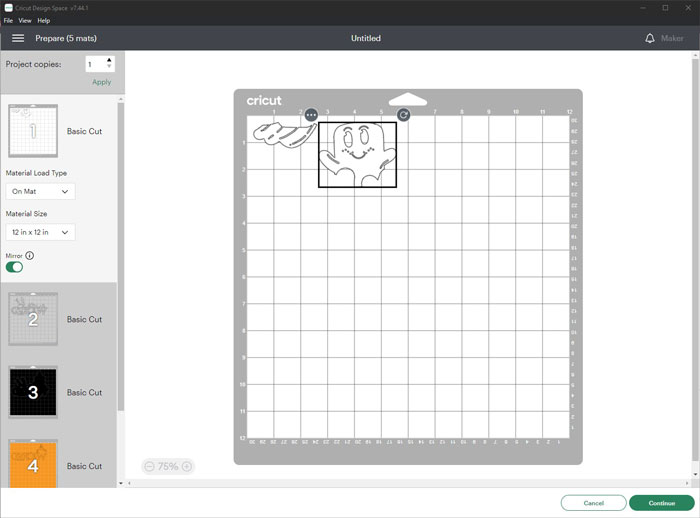Click Basic Cut label of mat 4
Viewport: 700px width, 518px height.
(84, 466)
